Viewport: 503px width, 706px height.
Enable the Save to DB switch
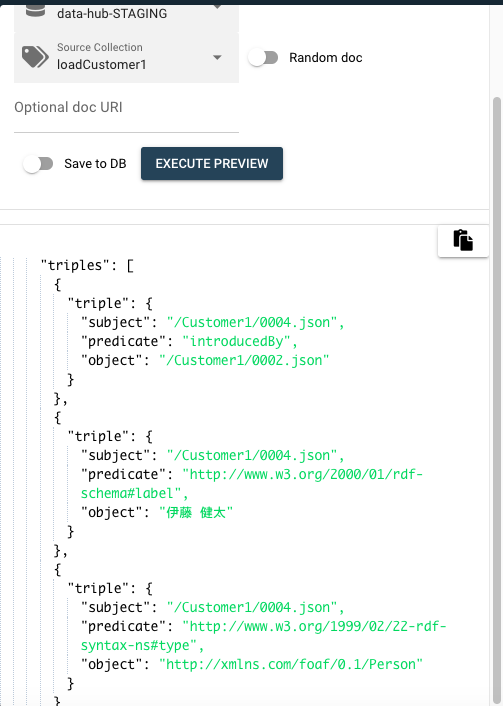[x=38, y=164]
